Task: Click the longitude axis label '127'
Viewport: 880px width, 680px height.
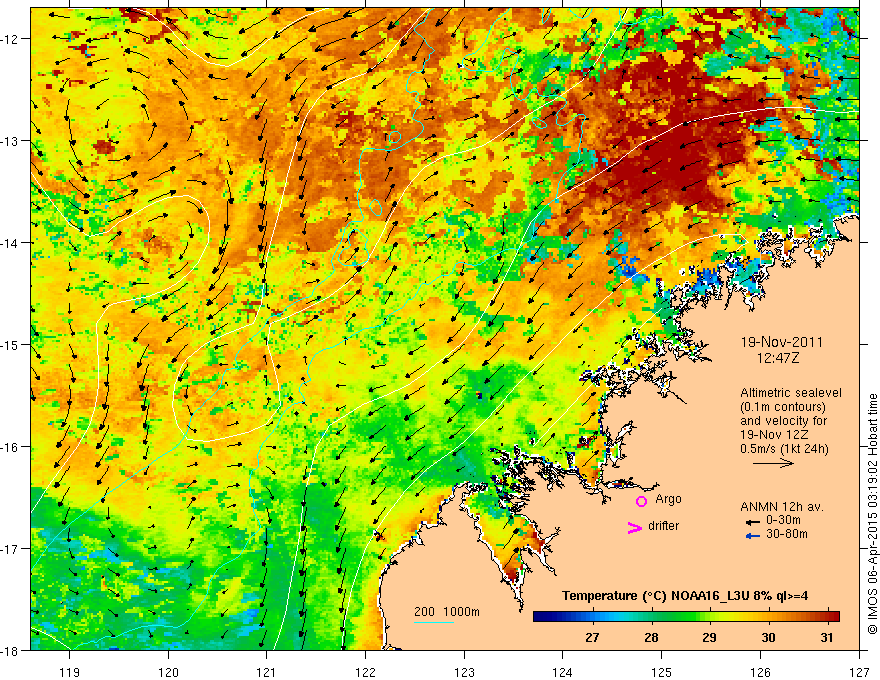Action: click(x=859, y=672)
